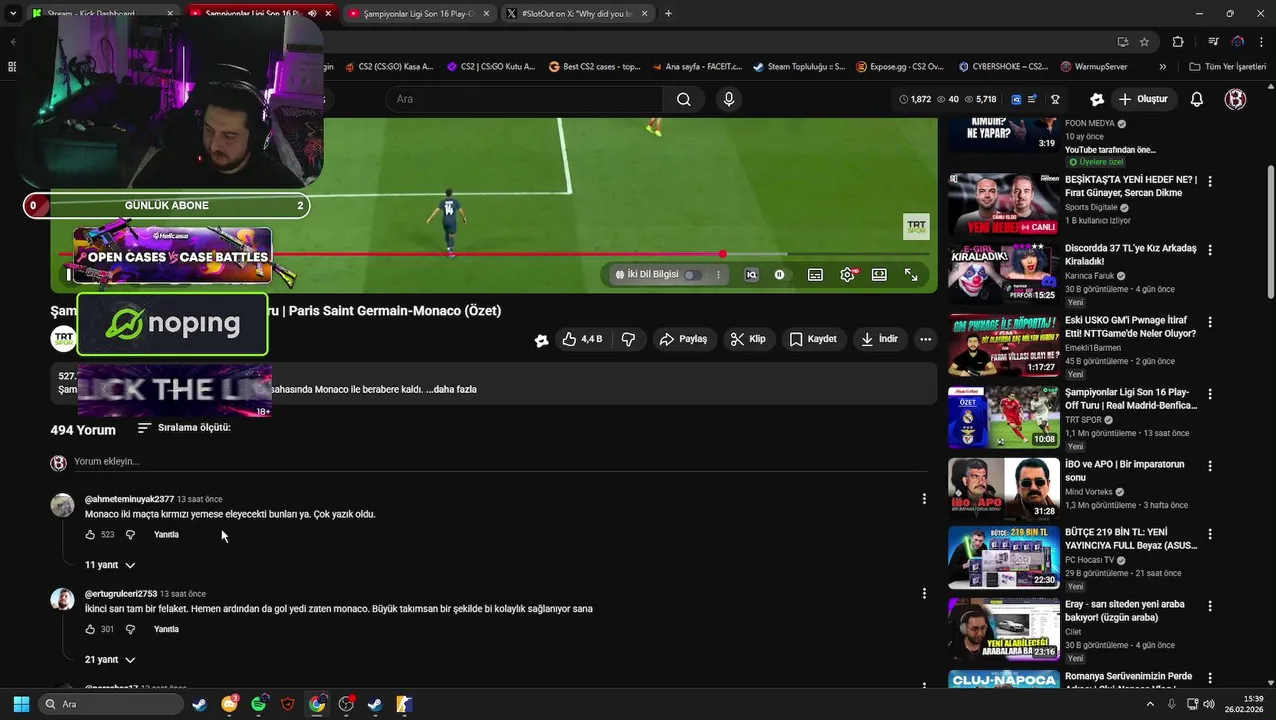Bookmark this page with the star icon
This screenshot has width=1276, height=720.
pyautogui.click(x=1144, y=41)
